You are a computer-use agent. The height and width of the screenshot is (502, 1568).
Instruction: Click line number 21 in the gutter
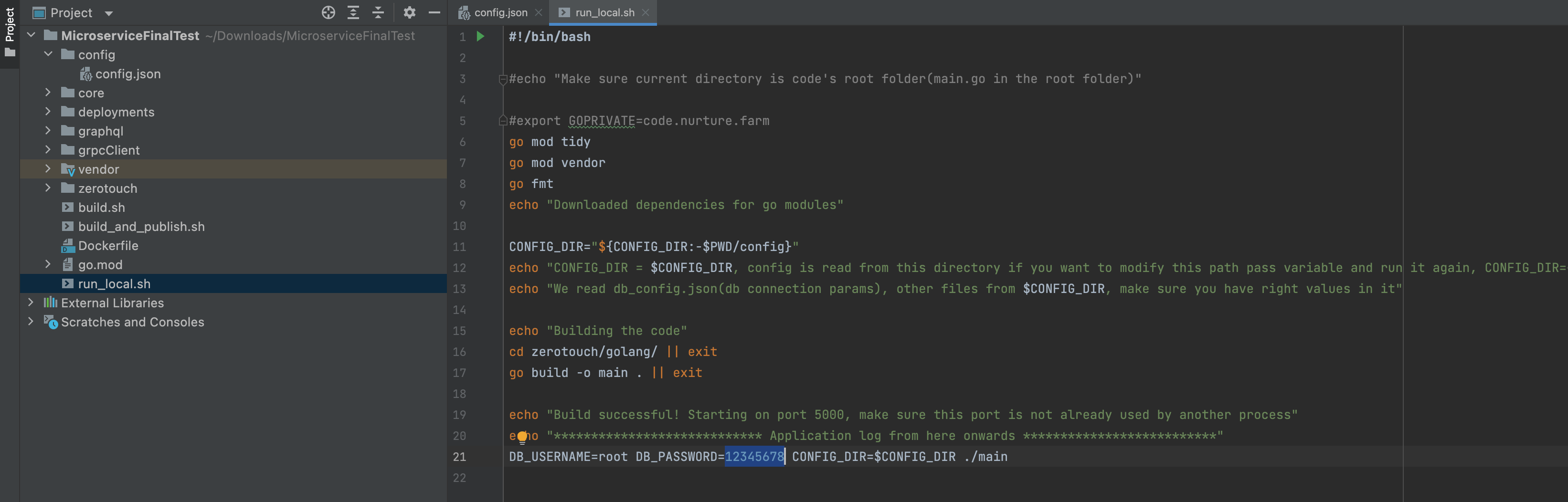click(459, 456)
